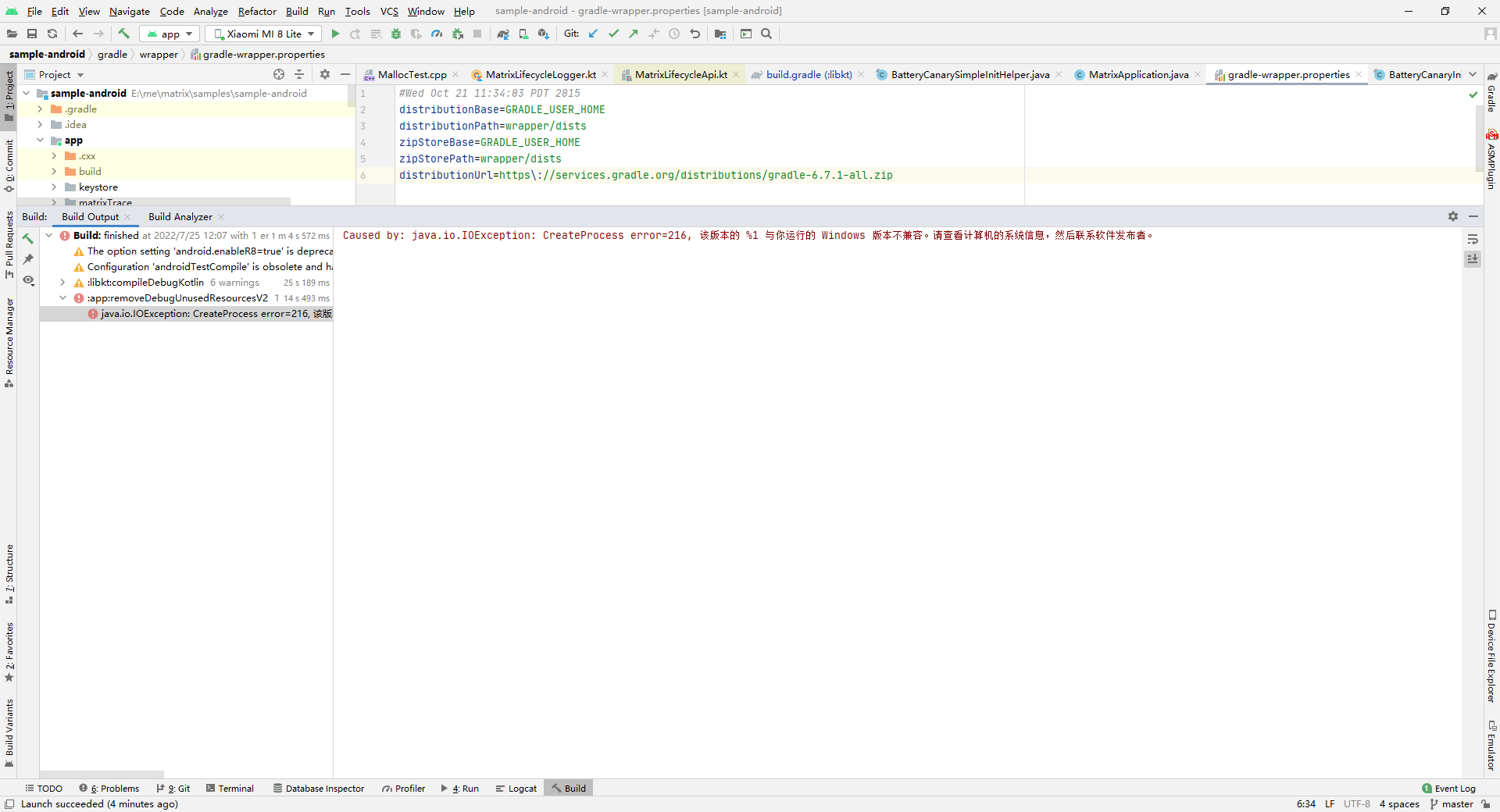
Task: Open file with the folder icon in toolbar
Action: (12, 34)
